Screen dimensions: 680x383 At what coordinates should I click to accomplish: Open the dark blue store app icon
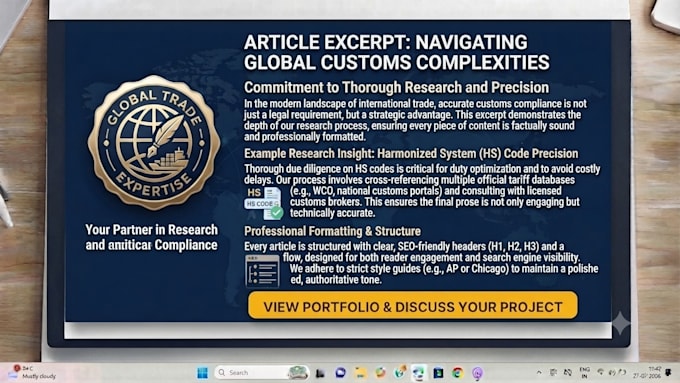pyautogui.click(x=438, y=373)
